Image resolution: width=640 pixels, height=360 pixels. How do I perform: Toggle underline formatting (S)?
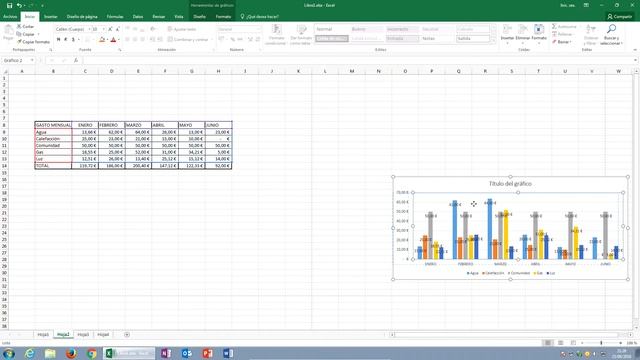[x=73, y=40]
